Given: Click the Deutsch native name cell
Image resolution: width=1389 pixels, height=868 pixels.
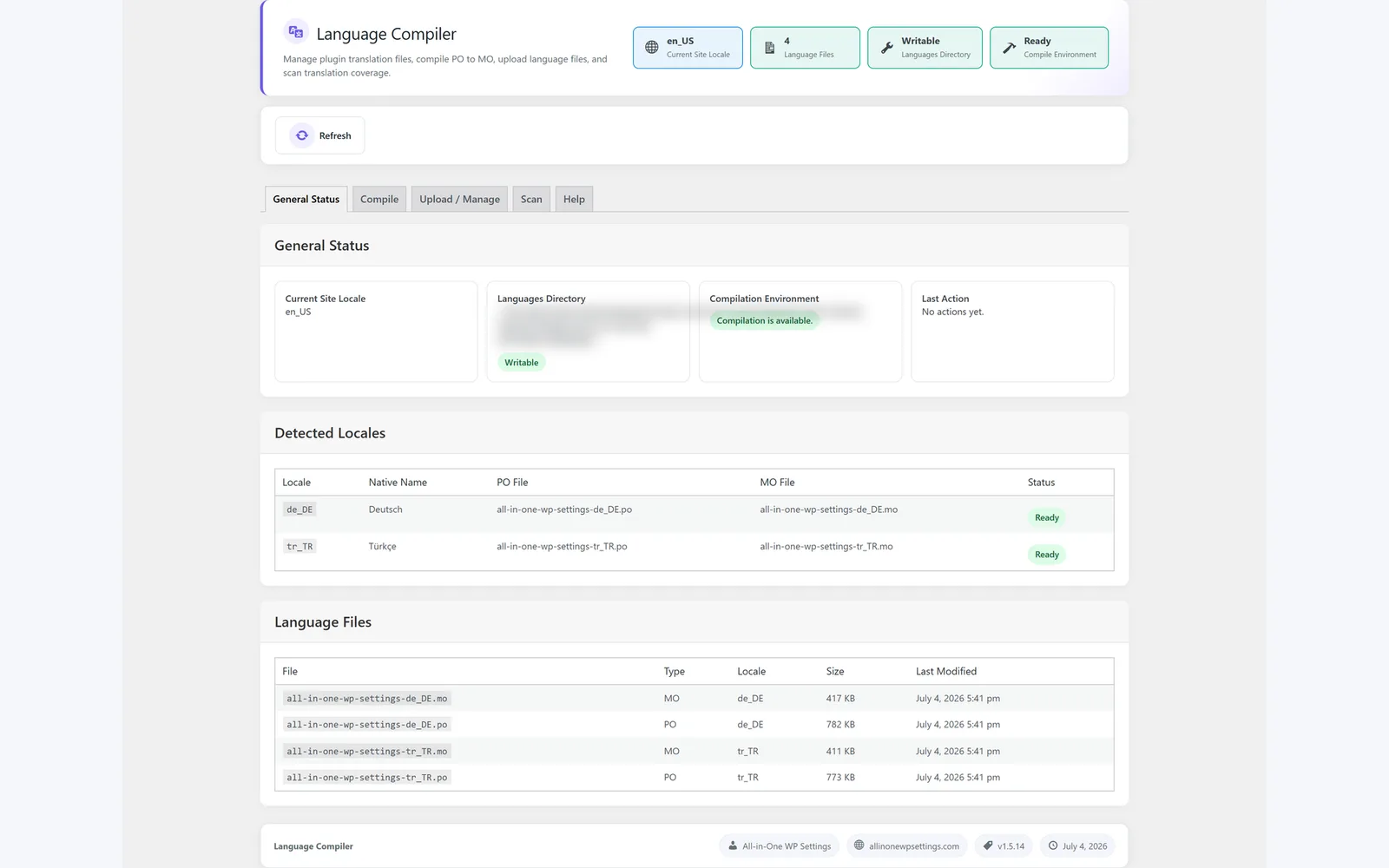Looking at the screenshot, I should (x=385, y=510).
